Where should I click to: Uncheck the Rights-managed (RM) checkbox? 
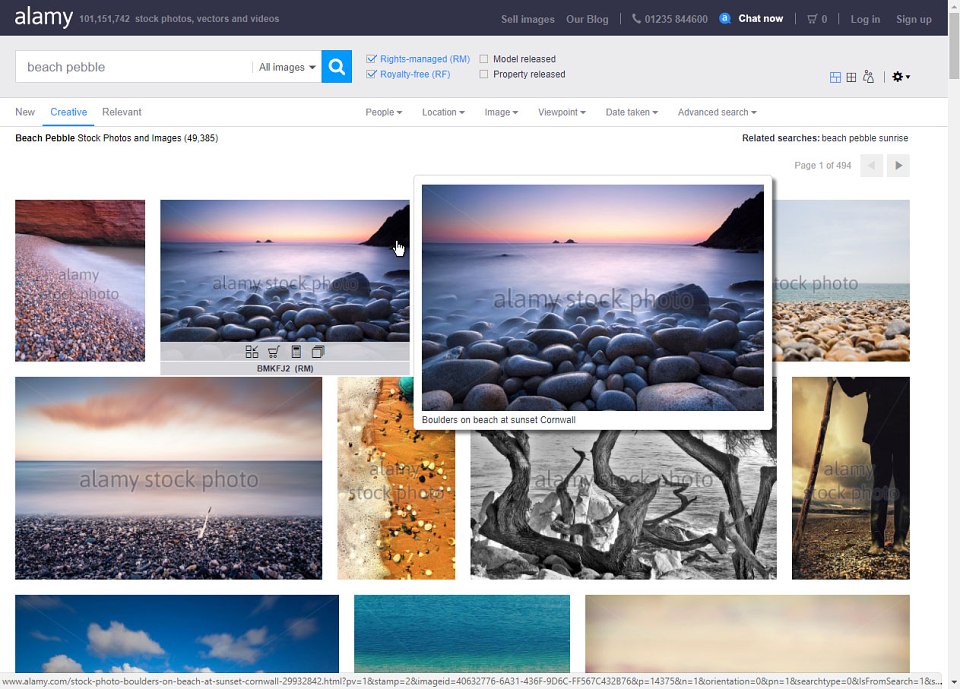coord(371,59)
